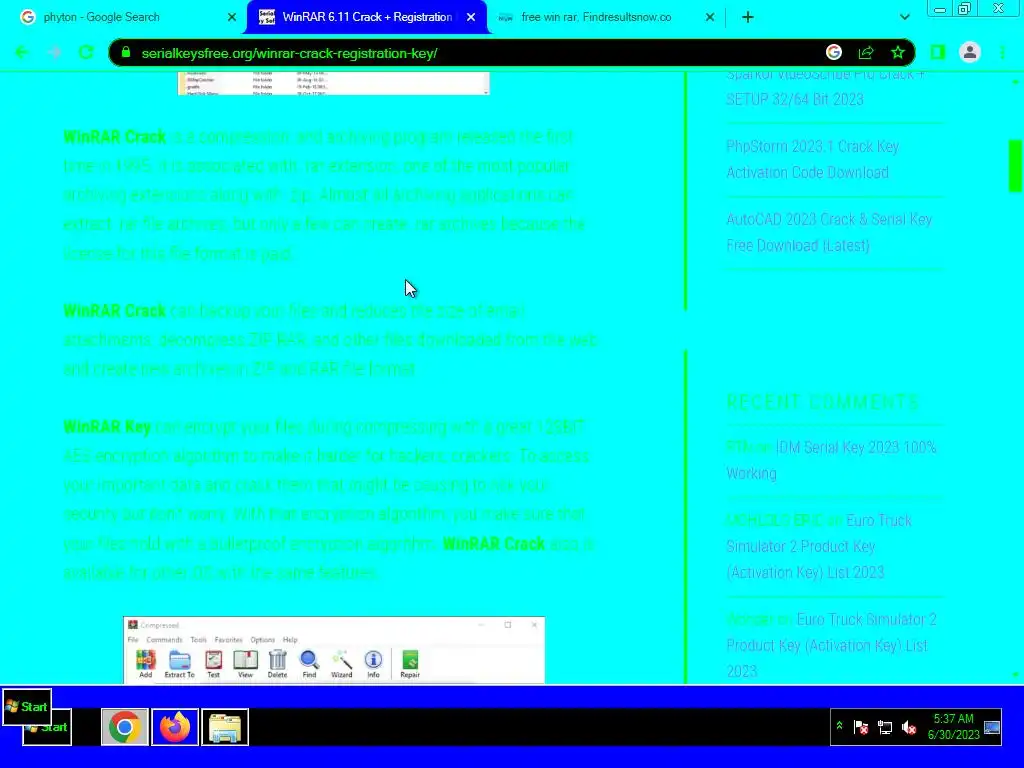This screenshot has width=1024, height=768.
Task: Click Extract To icon in WinRAR image
Action: [180, 664]
